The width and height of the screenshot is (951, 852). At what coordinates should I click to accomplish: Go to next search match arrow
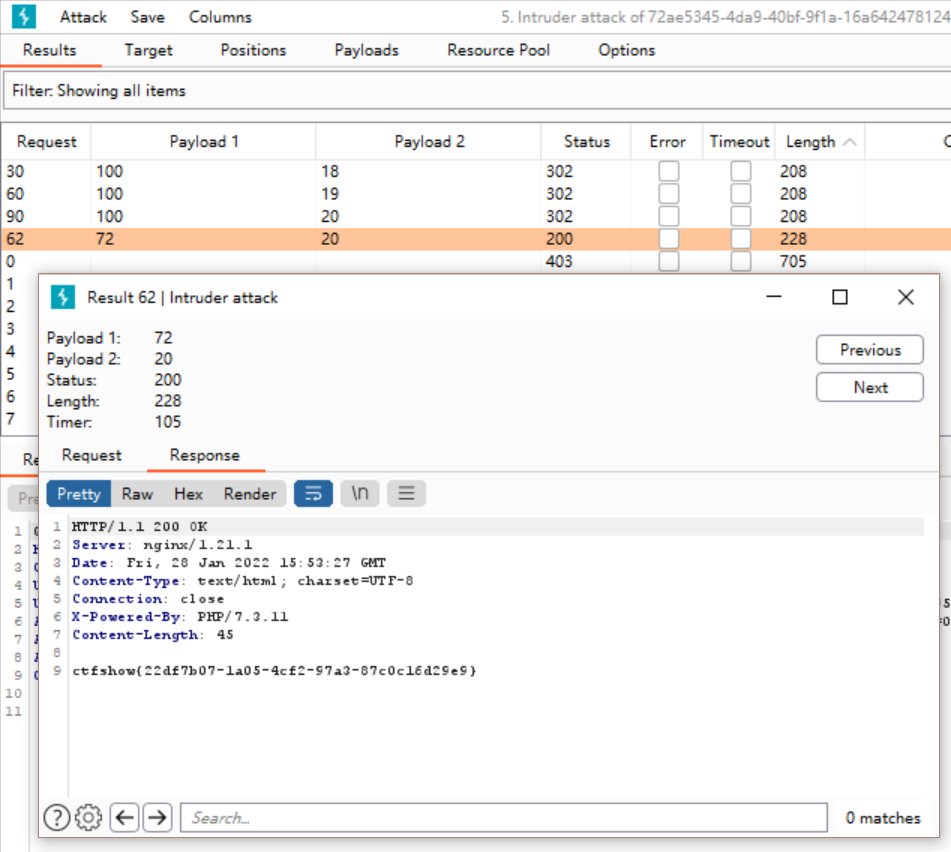point(158,818)
